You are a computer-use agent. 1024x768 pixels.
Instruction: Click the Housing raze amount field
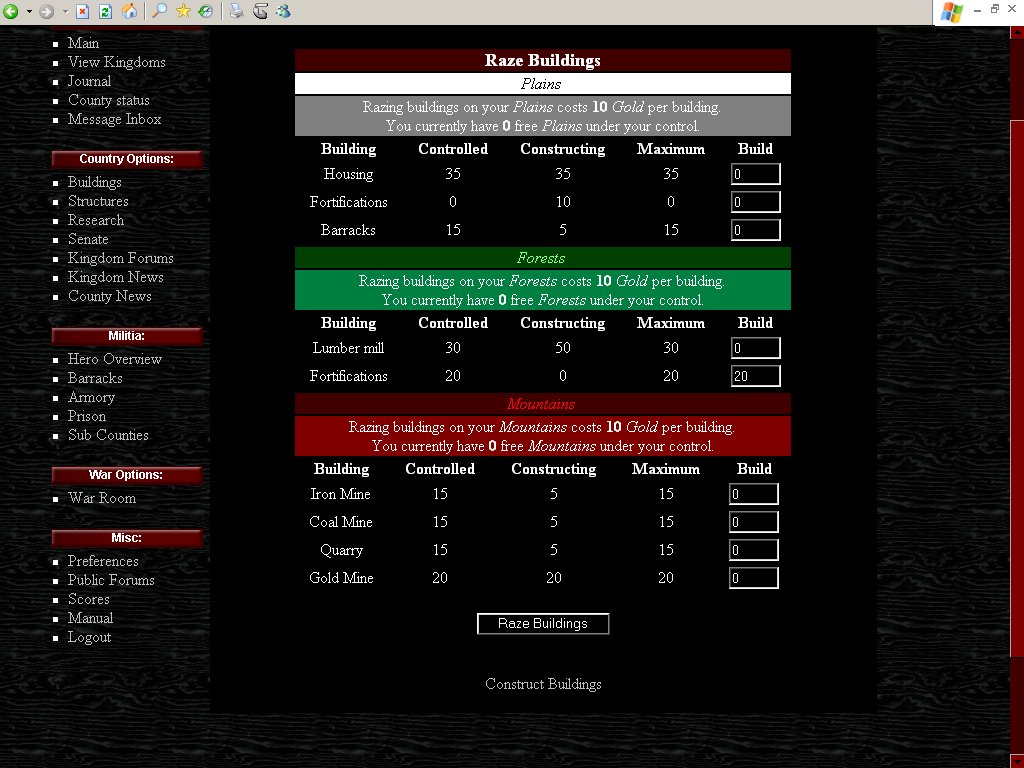click(x=755, y=174)
